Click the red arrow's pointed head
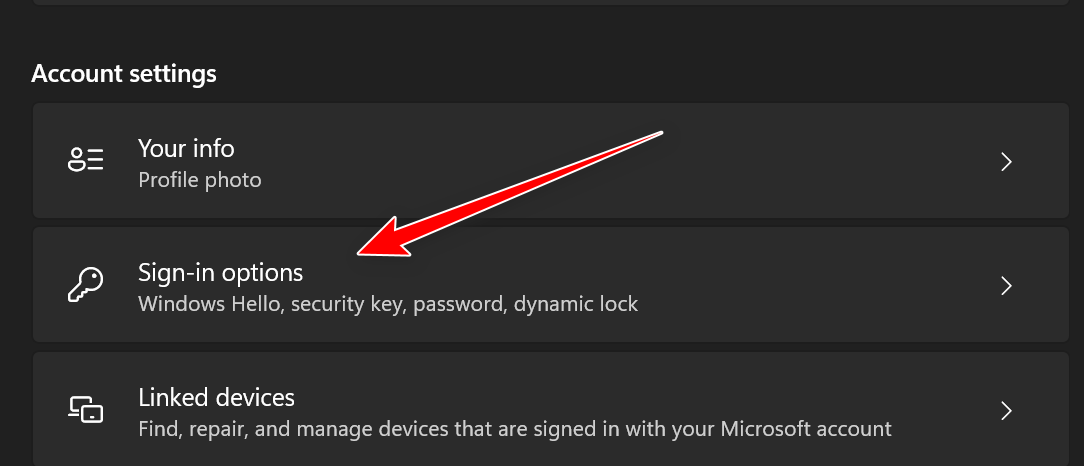 point(364,252)
